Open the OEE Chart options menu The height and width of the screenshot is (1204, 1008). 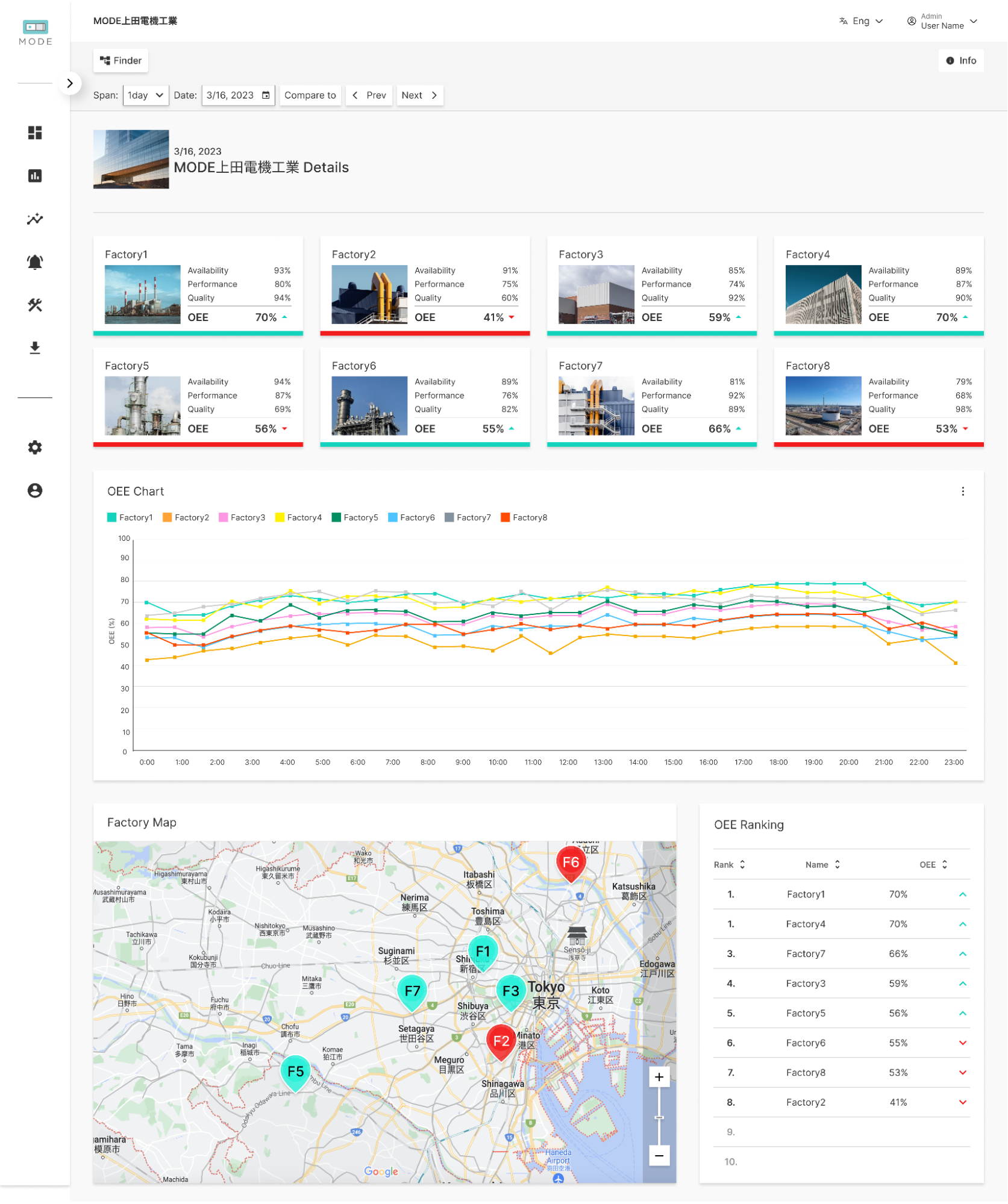tap(963, 491)
